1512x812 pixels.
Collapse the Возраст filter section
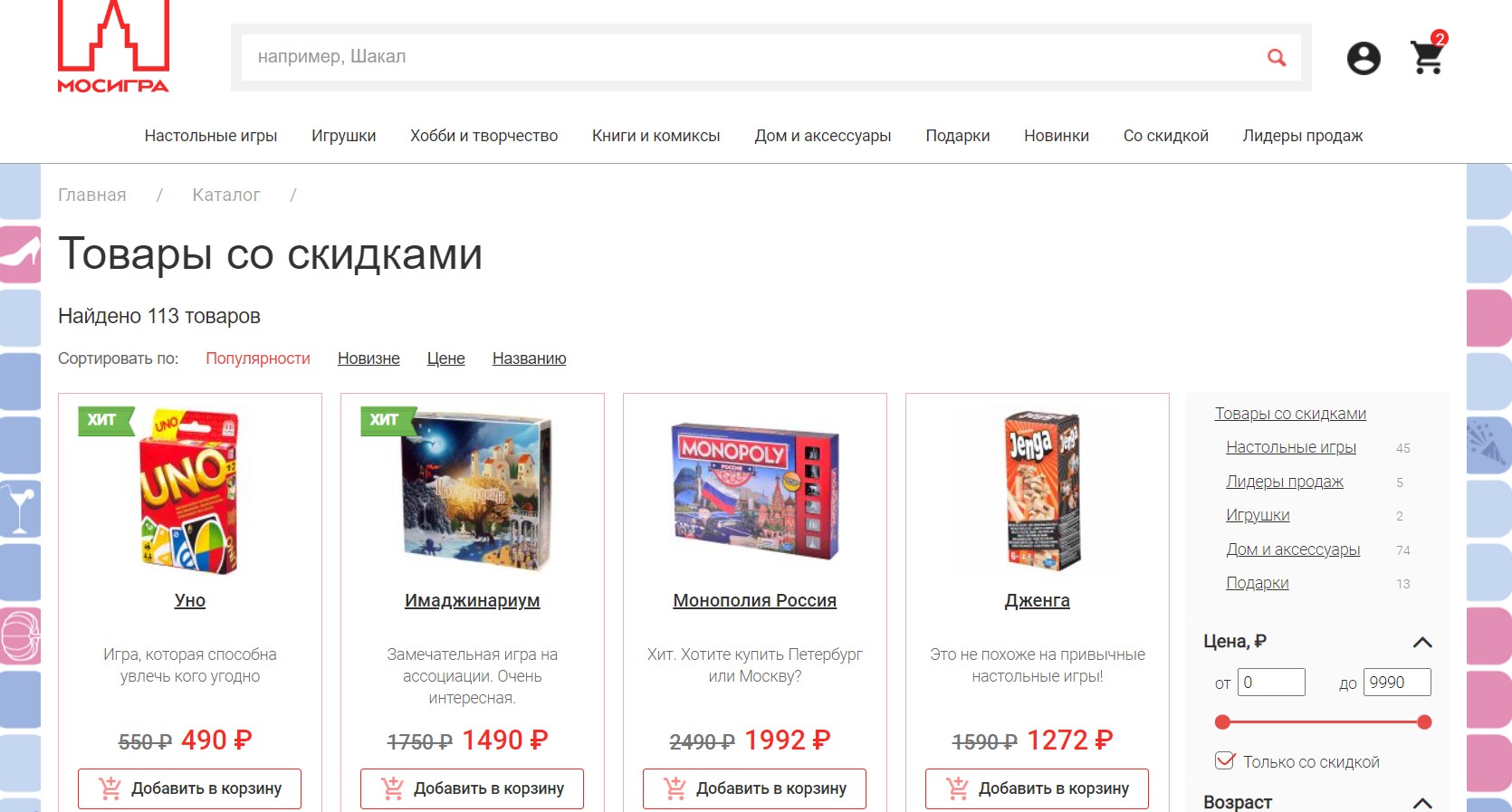[1422, 802]
